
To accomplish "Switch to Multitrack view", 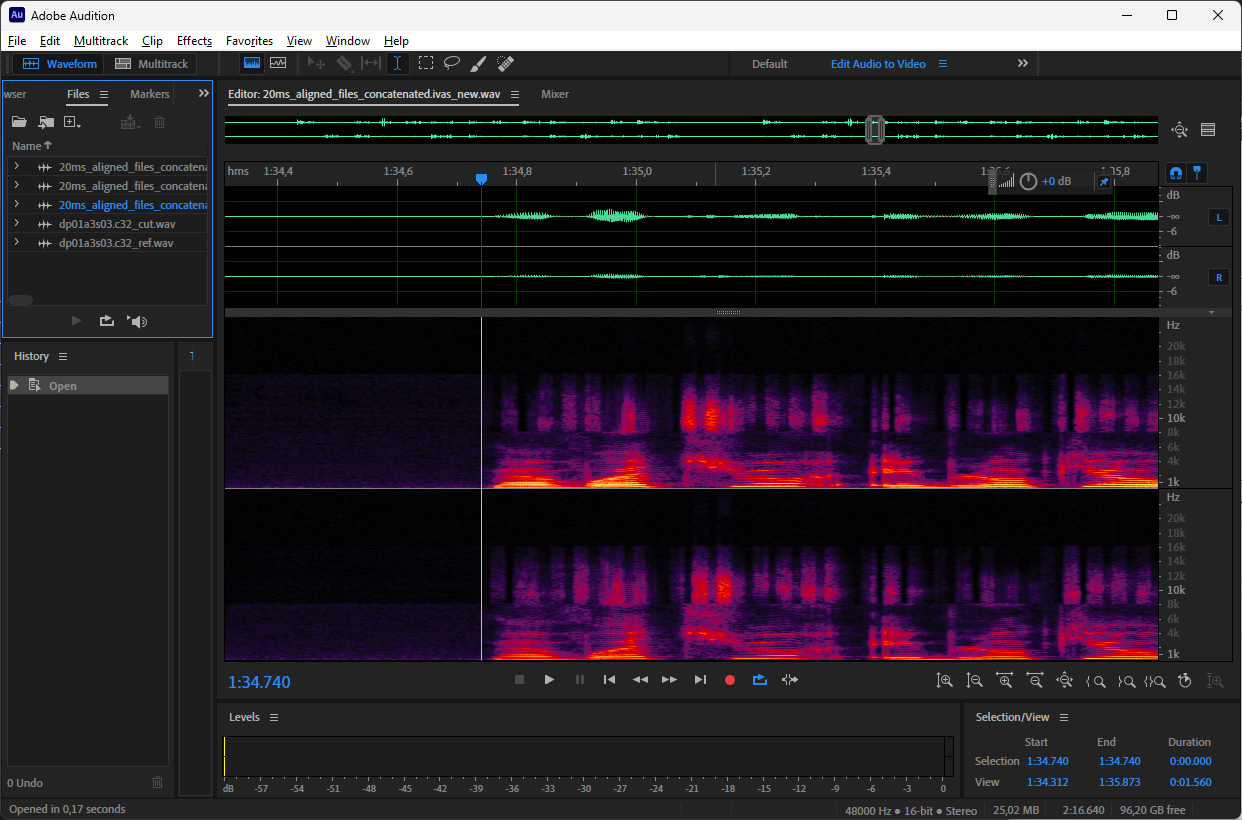I will point(152,64).
